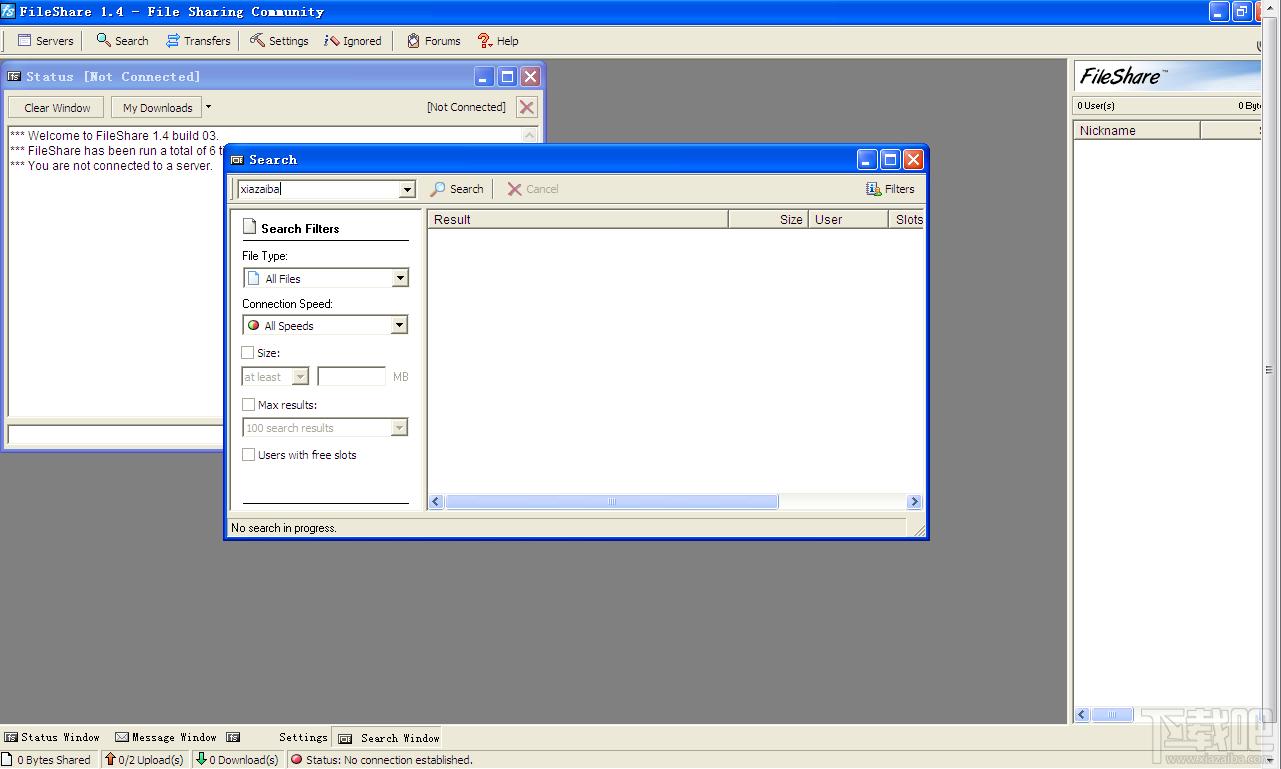Screen dimensions: 1281x769
Task: Click into the xiazaiba search term field
Action: tap(318, 189)
